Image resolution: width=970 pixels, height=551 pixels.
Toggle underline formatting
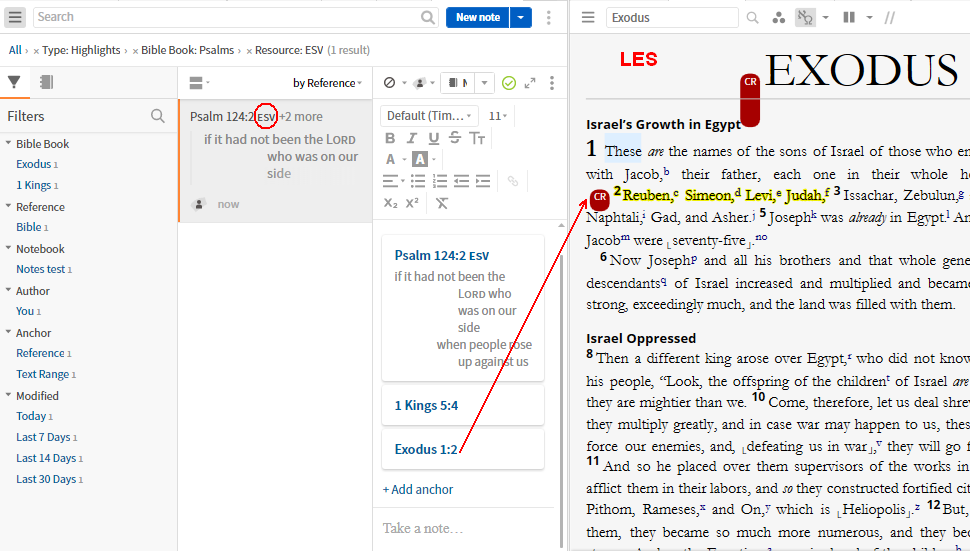(x=434, y=139)
